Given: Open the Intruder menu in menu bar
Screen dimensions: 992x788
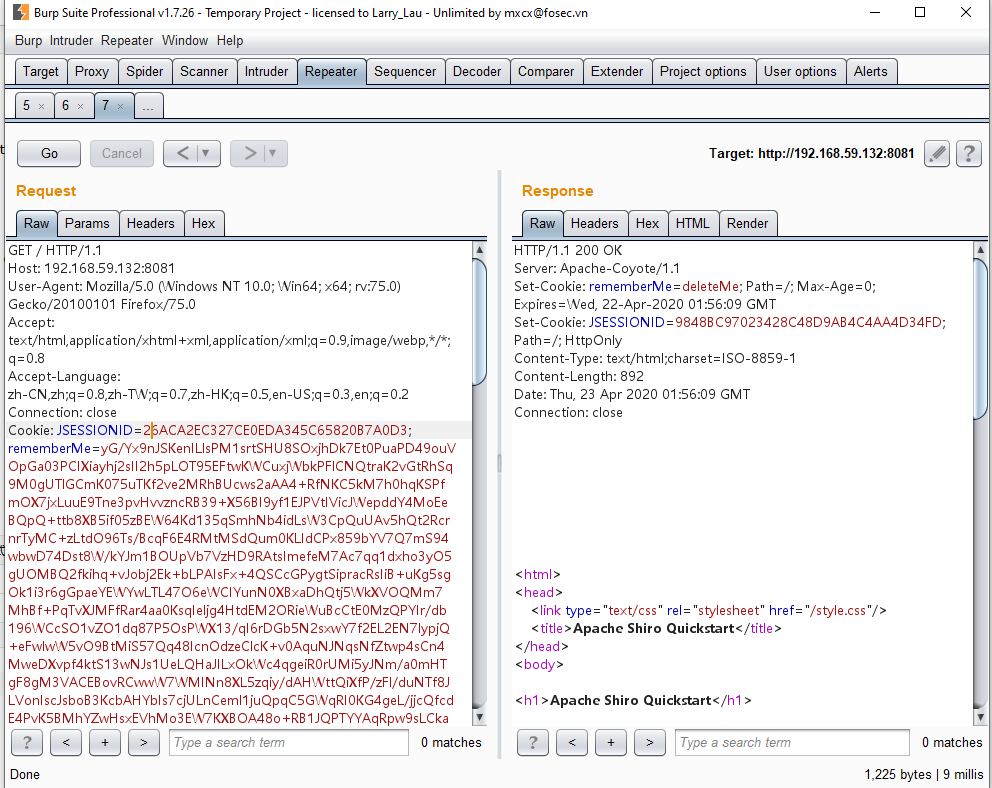Looking at the screenshot, I should 71,41.
